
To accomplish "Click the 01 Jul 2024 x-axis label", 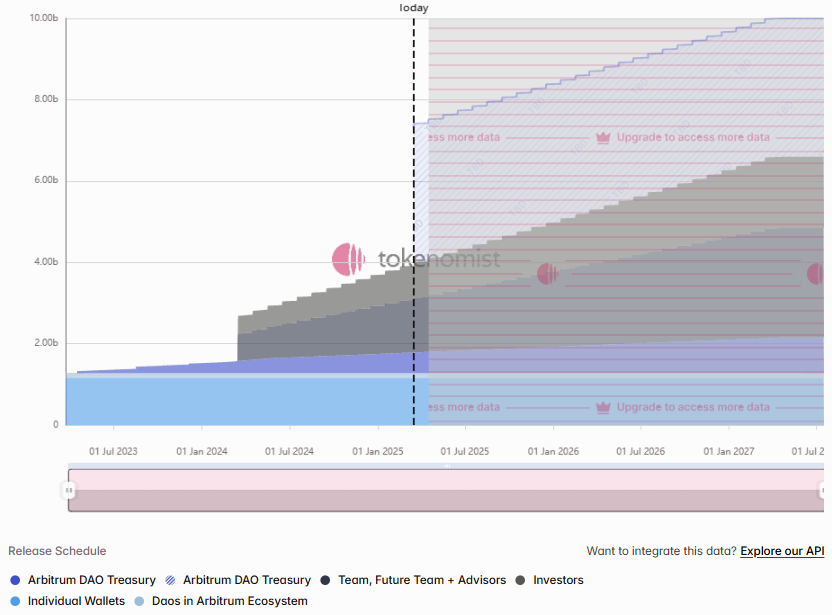I will [289, 452].
